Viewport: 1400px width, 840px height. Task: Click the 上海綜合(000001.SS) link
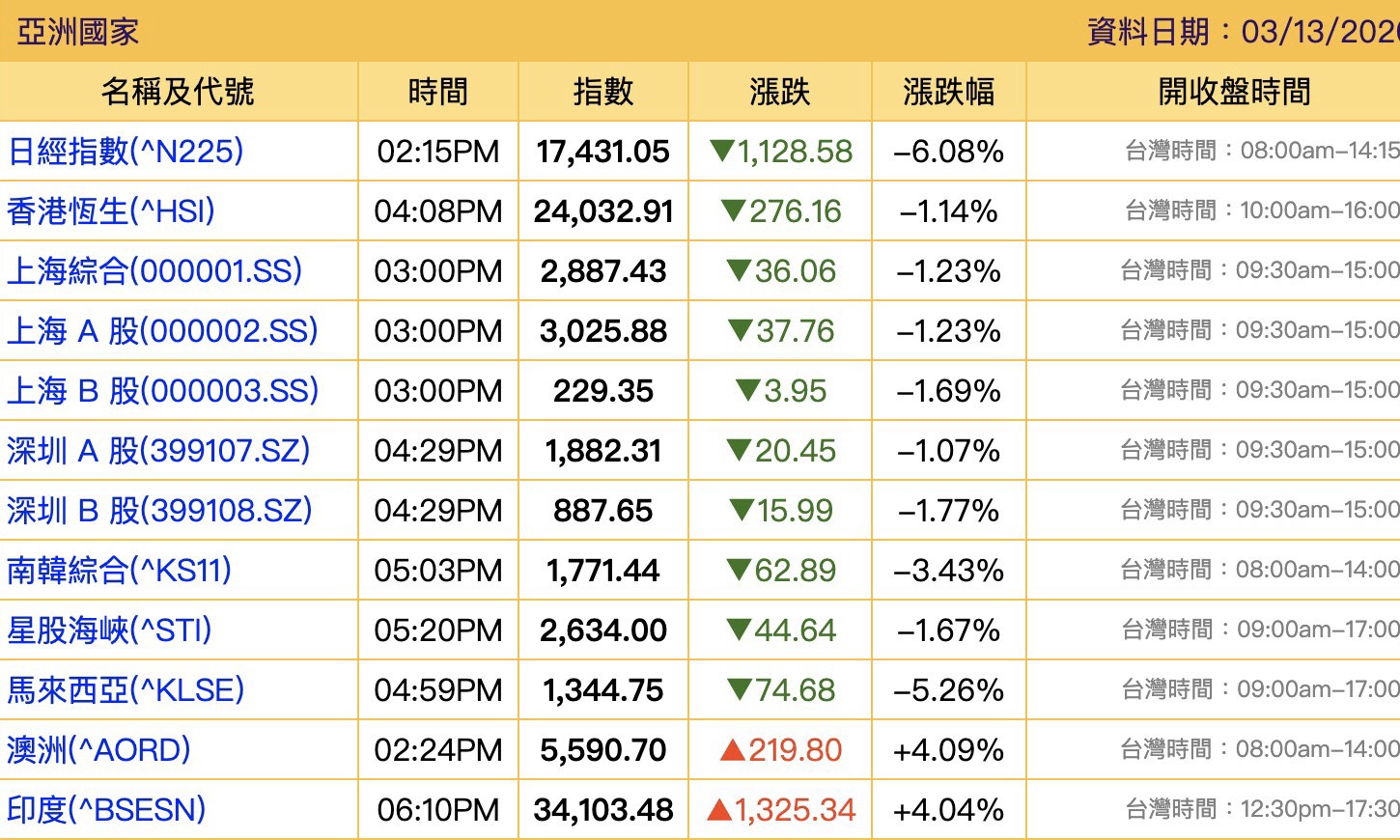(x=154, y=271)
